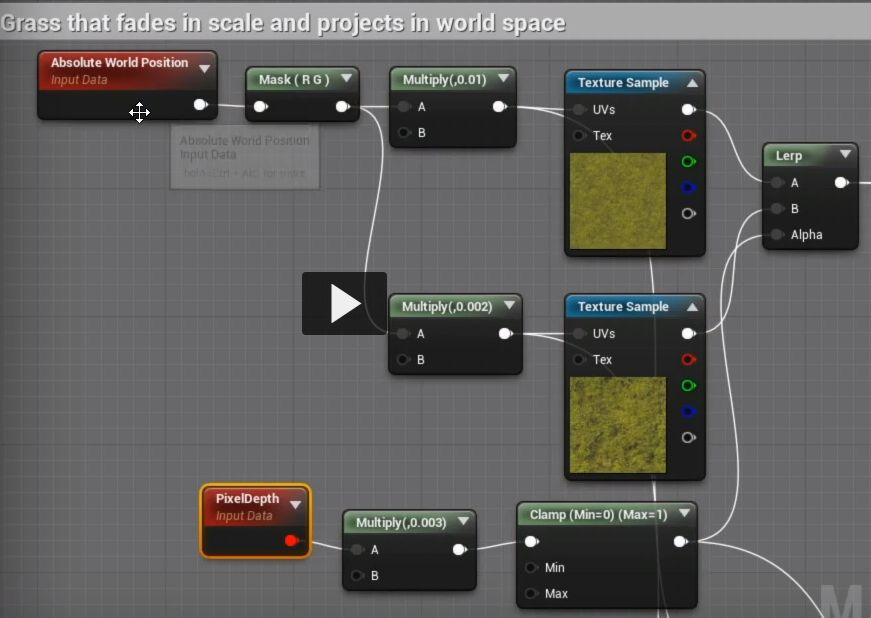Click the B input pin on Multiply(,0.002)
The width and height of the screenshot is (871, 618).
[403, 359]
